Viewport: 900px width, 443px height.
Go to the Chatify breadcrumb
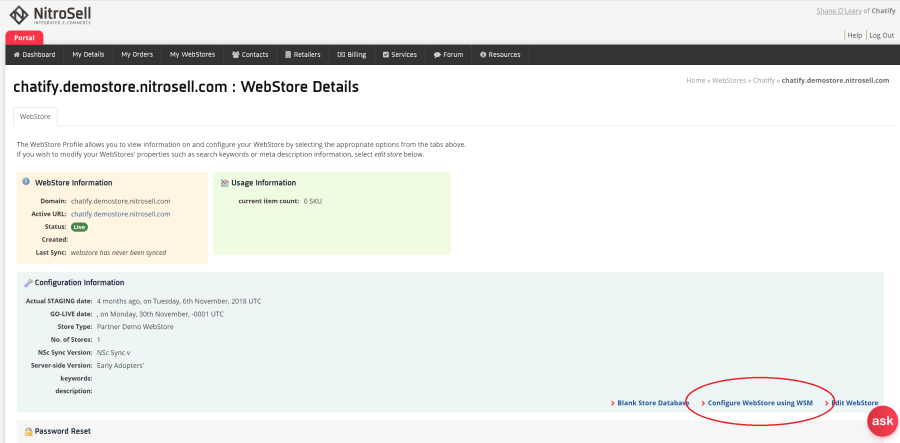point(763,80)
